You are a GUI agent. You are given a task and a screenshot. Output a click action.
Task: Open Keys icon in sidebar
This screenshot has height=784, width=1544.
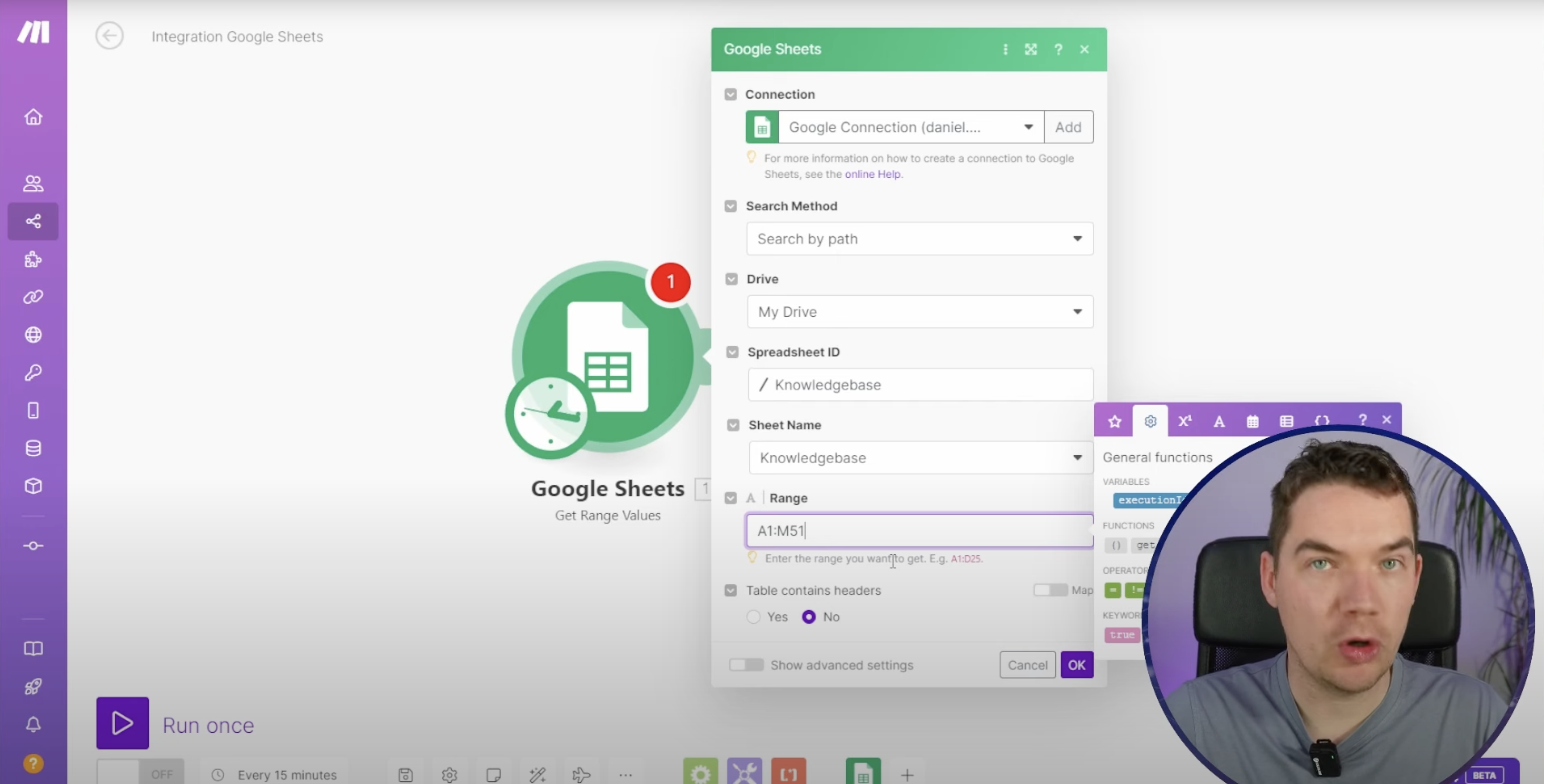33,372
